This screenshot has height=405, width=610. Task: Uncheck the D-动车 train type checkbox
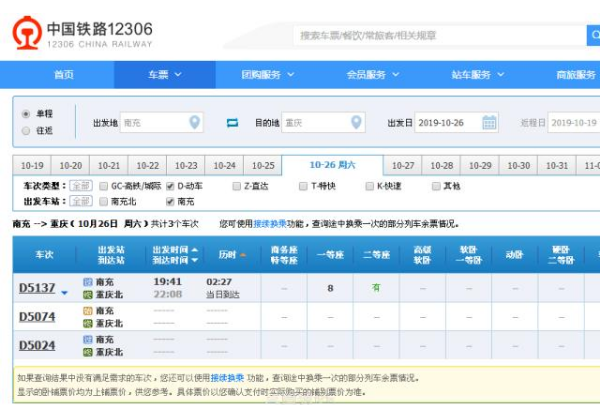click(170, 186)
